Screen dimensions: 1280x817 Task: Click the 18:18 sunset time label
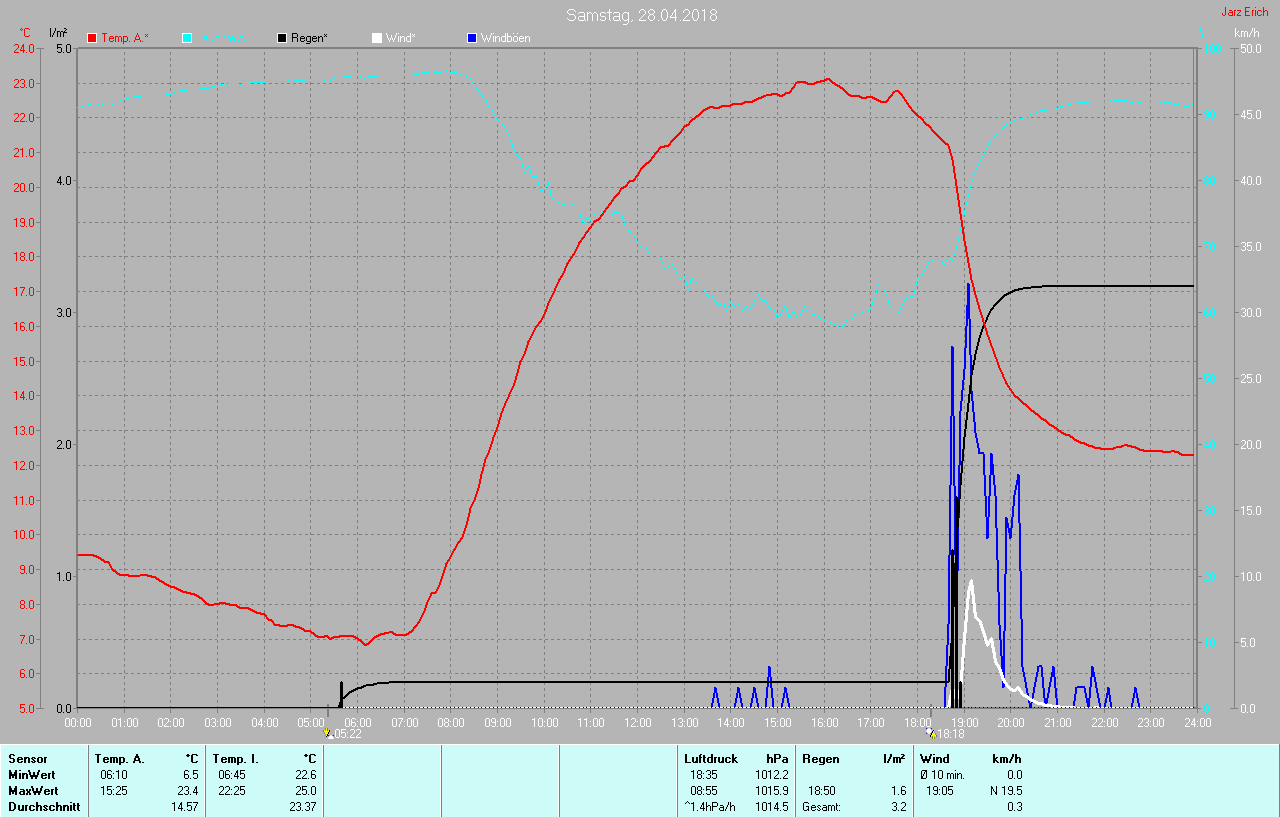950,734
